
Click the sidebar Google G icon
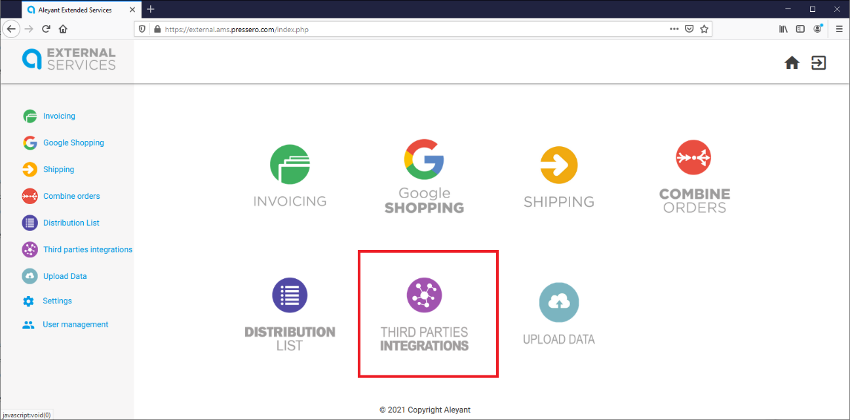[30, 143]
